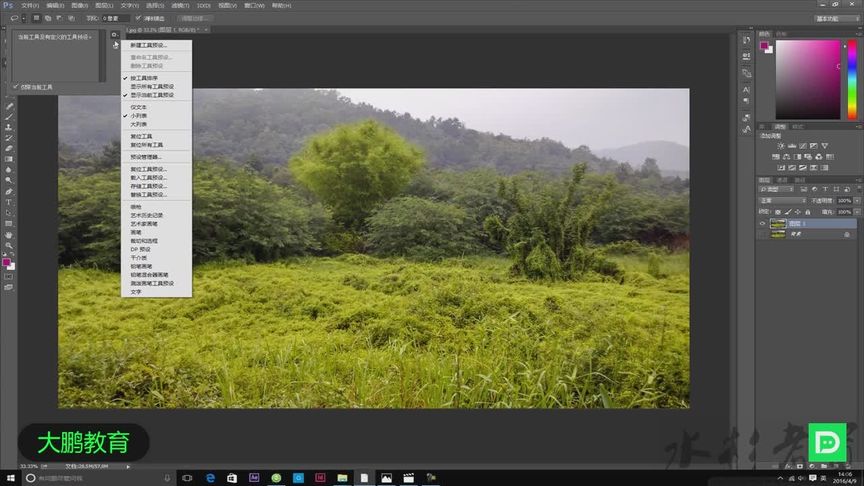The width and height of the screenshot is (864, 486).
Task: Toggle lock all (padlock) in Layers panel
Action: click(x=808, y=212)
